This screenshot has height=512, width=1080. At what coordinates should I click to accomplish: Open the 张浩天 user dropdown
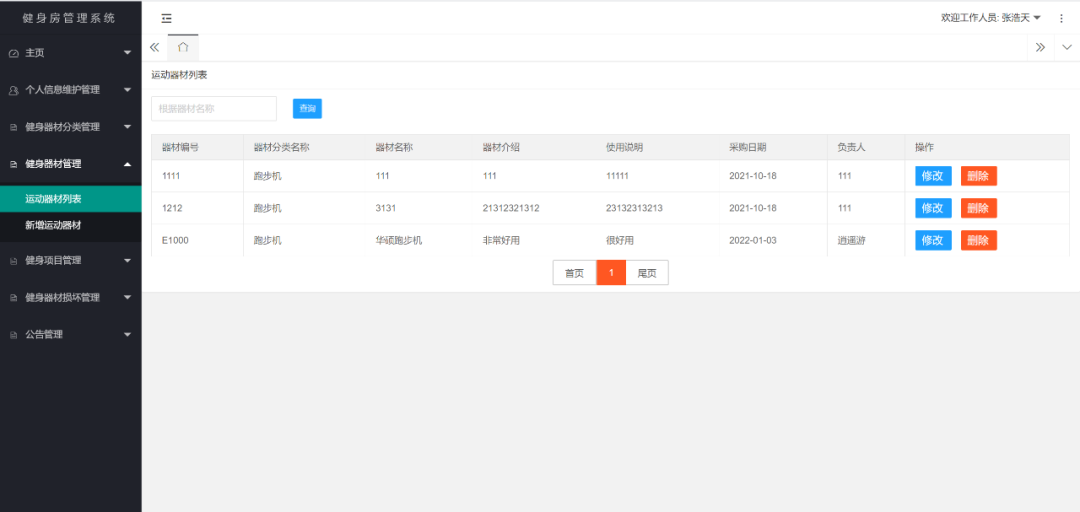pos(991,18)
